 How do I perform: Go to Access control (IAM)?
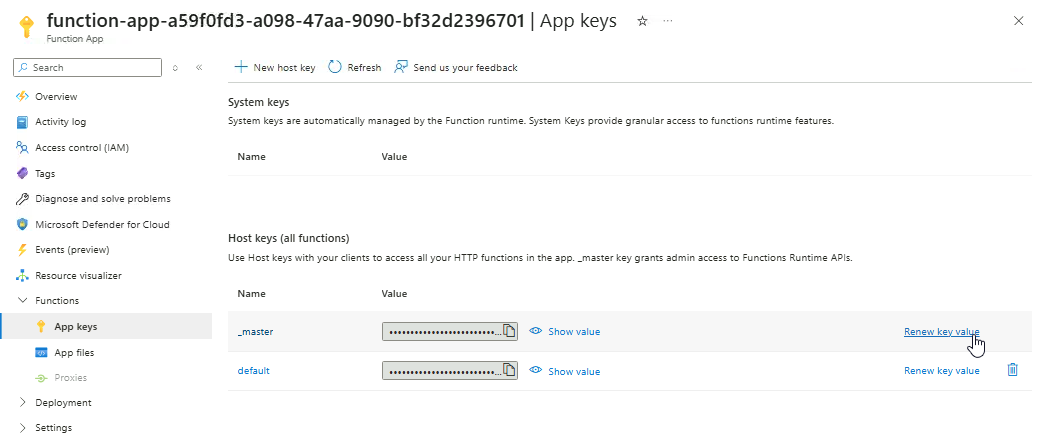[81, 148]
